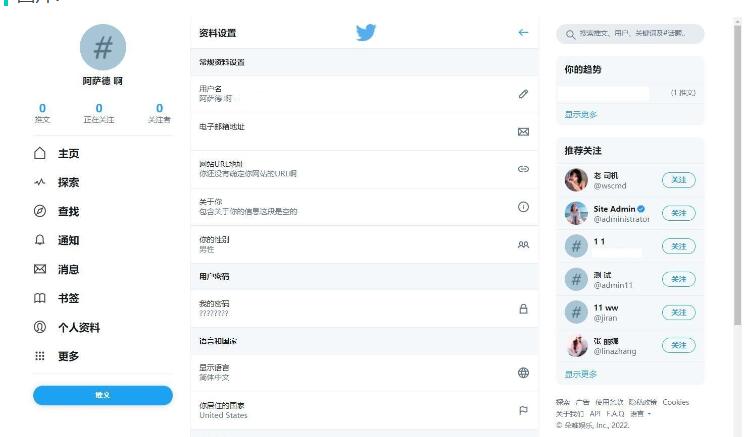Click the @administrator handle text
This screenshot has width=744, height=437.
pos(622,219)
